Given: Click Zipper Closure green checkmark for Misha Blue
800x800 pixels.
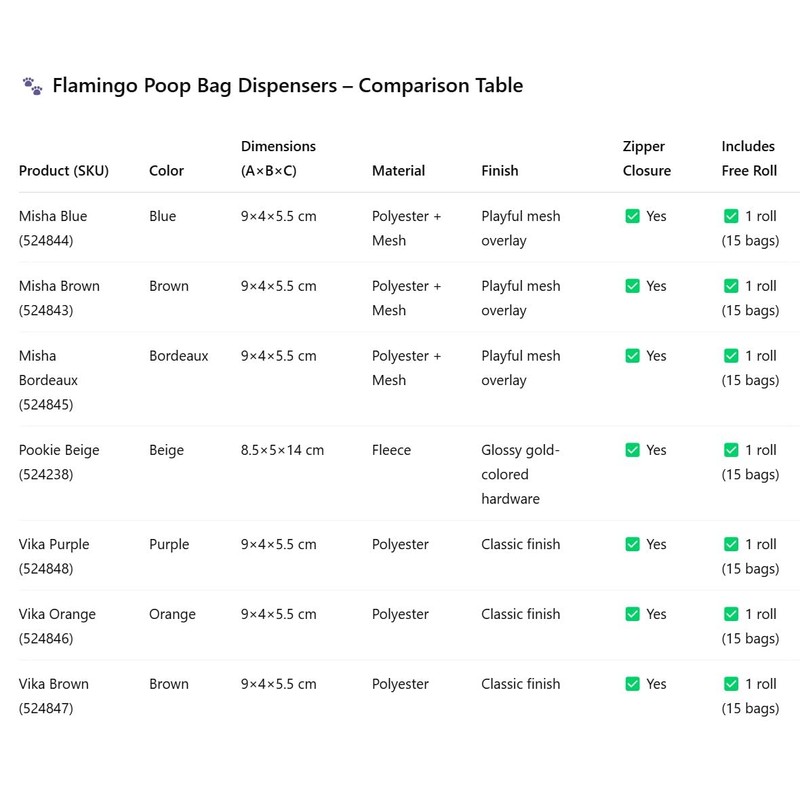Looking at the screenshot, I should 632,216.
